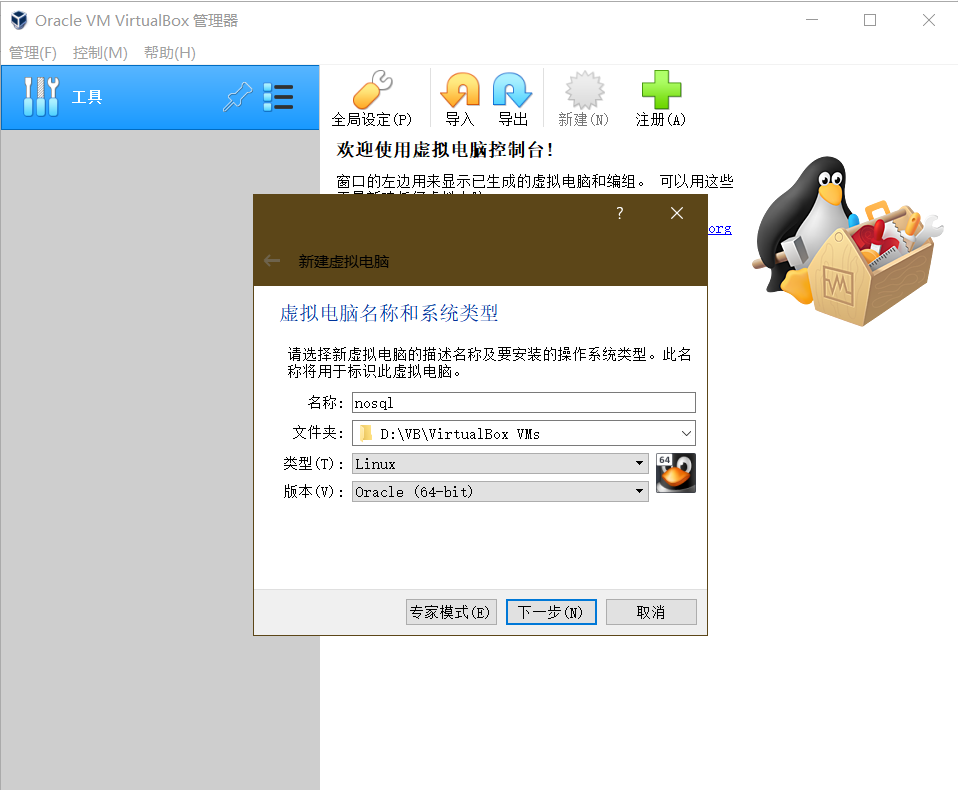Viewport: 958px width, 790px height.
Task: Open the Manage (管理) menu
Action: click(33, 53)
